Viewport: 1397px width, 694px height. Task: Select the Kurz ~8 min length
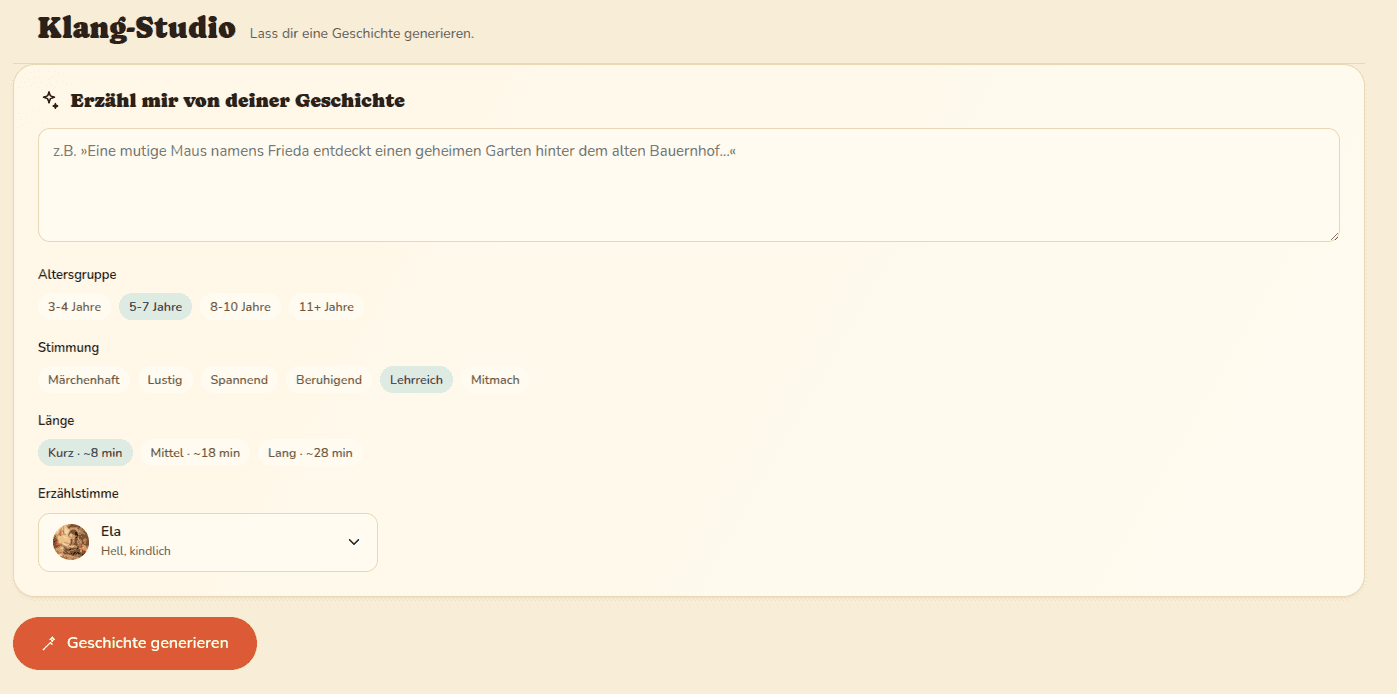click(x=85, y=453)
